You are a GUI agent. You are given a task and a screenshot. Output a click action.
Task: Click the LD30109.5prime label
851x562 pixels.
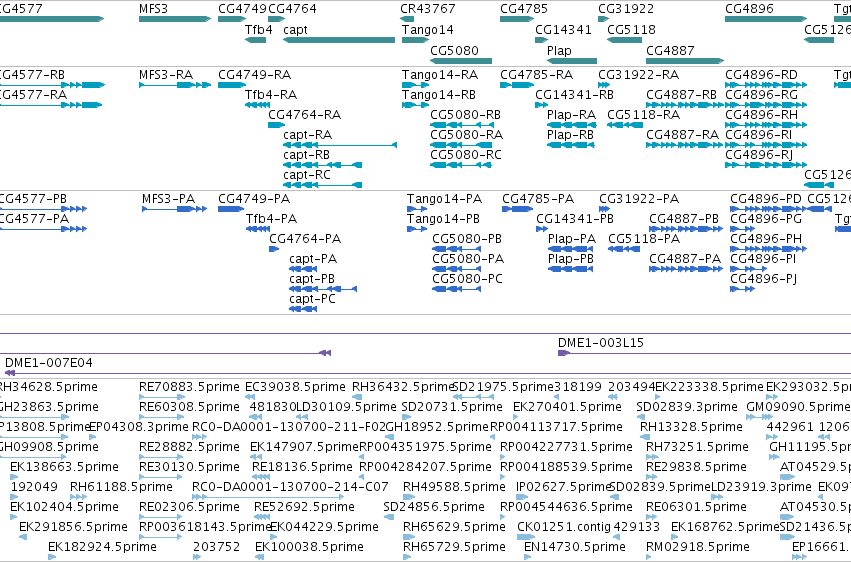pyautogui.click(x=346, y=407)
